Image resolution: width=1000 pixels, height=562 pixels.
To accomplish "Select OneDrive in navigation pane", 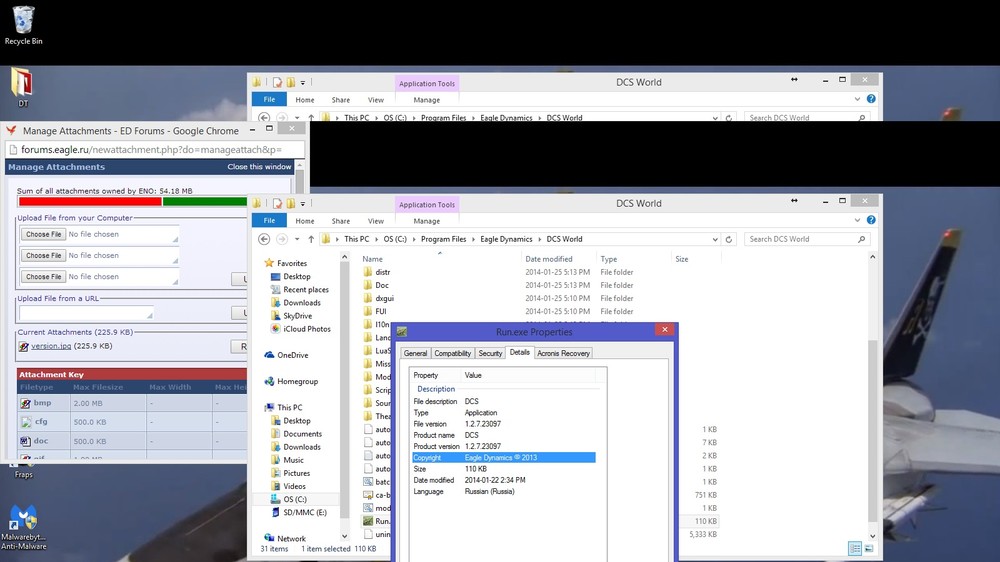I will (x=292, y=355).
